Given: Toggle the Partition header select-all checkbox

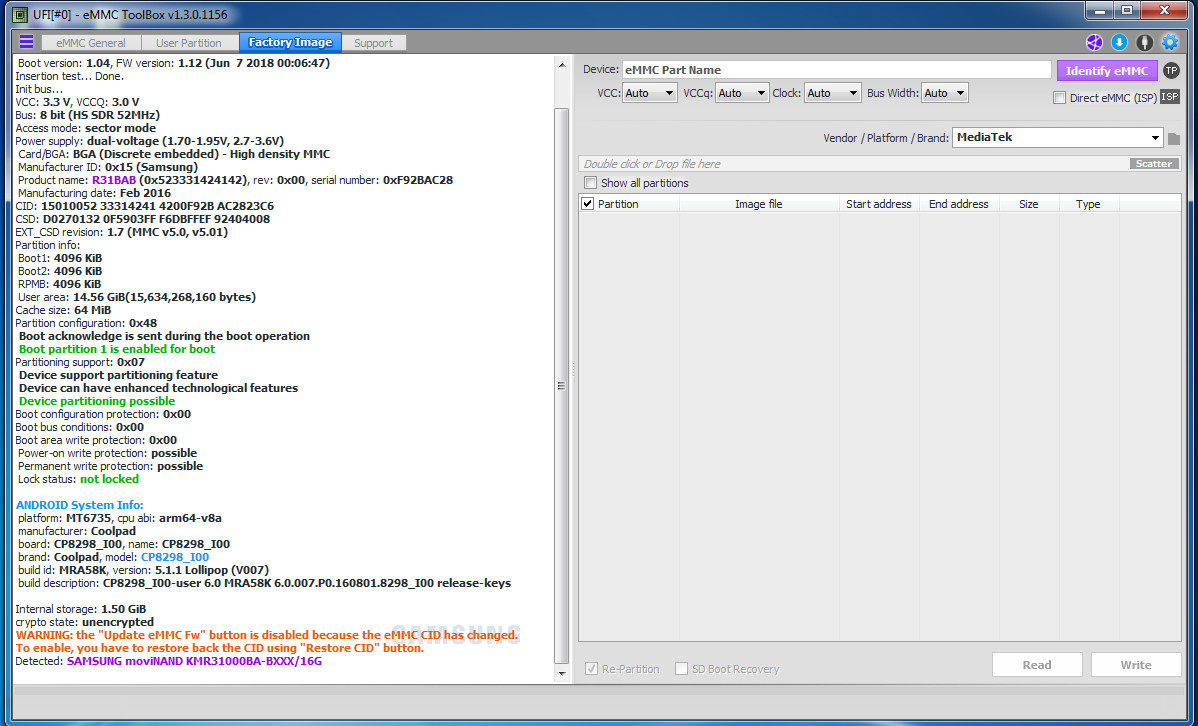Looking at the screenshot, I should click(588, 204).
